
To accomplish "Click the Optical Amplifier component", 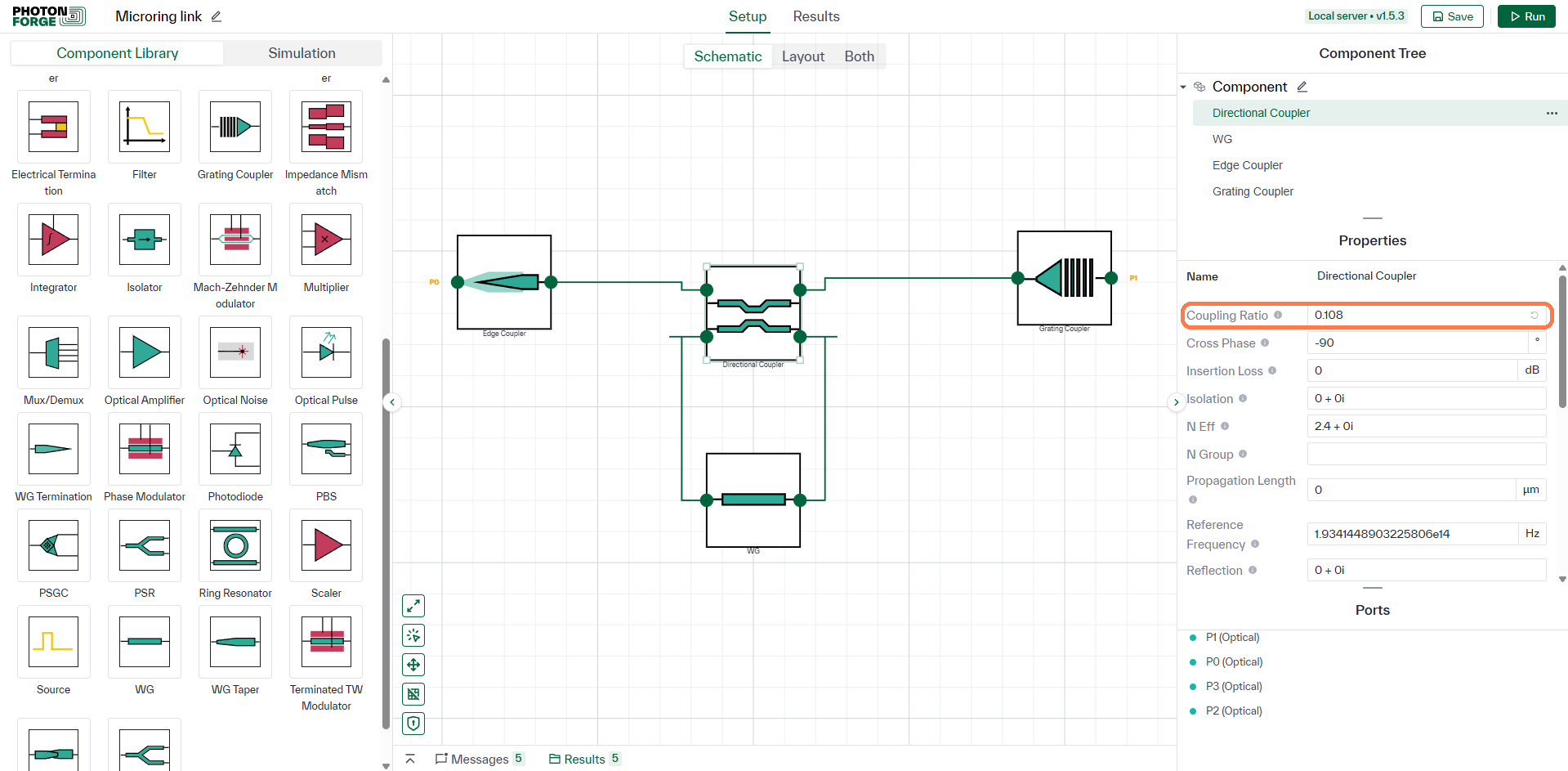I will point(145,352).
